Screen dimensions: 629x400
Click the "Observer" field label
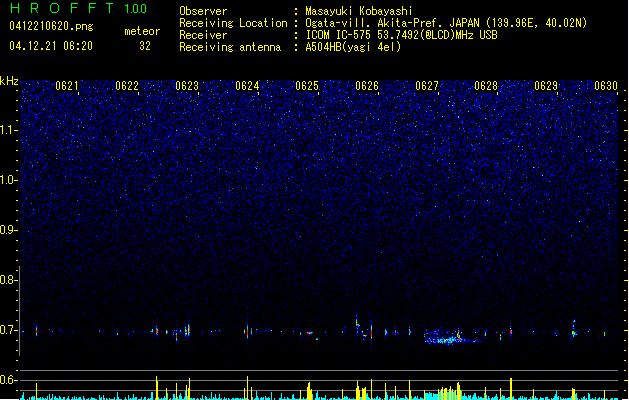(203, 11)
